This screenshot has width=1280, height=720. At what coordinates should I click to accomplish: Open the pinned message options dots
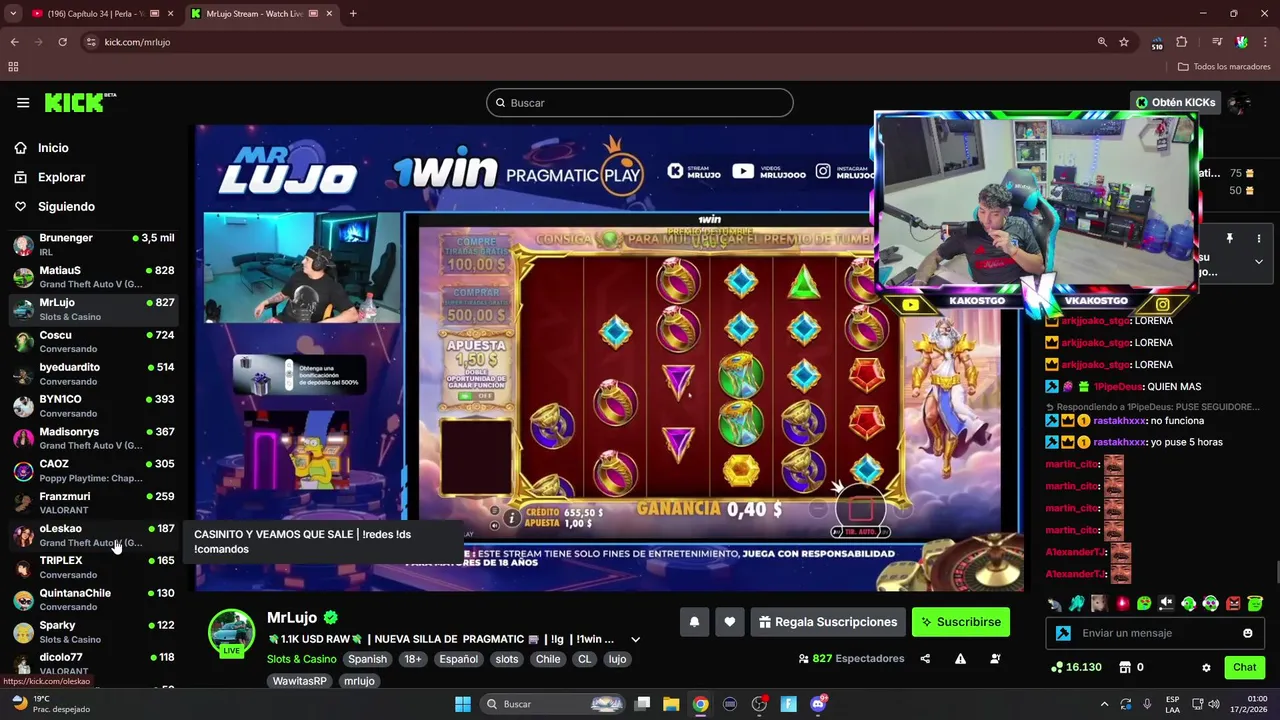[1259, 239]
